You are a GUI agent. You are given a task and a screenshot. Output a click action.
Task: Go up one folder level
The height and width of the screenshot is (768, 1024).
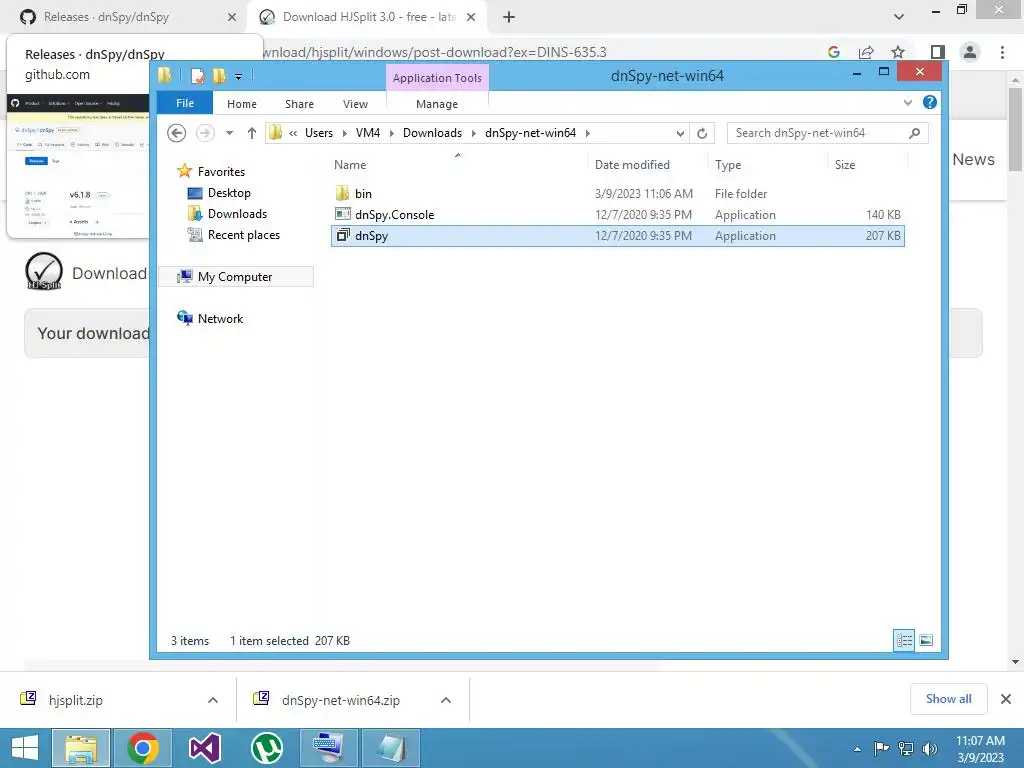pos(251,133)
